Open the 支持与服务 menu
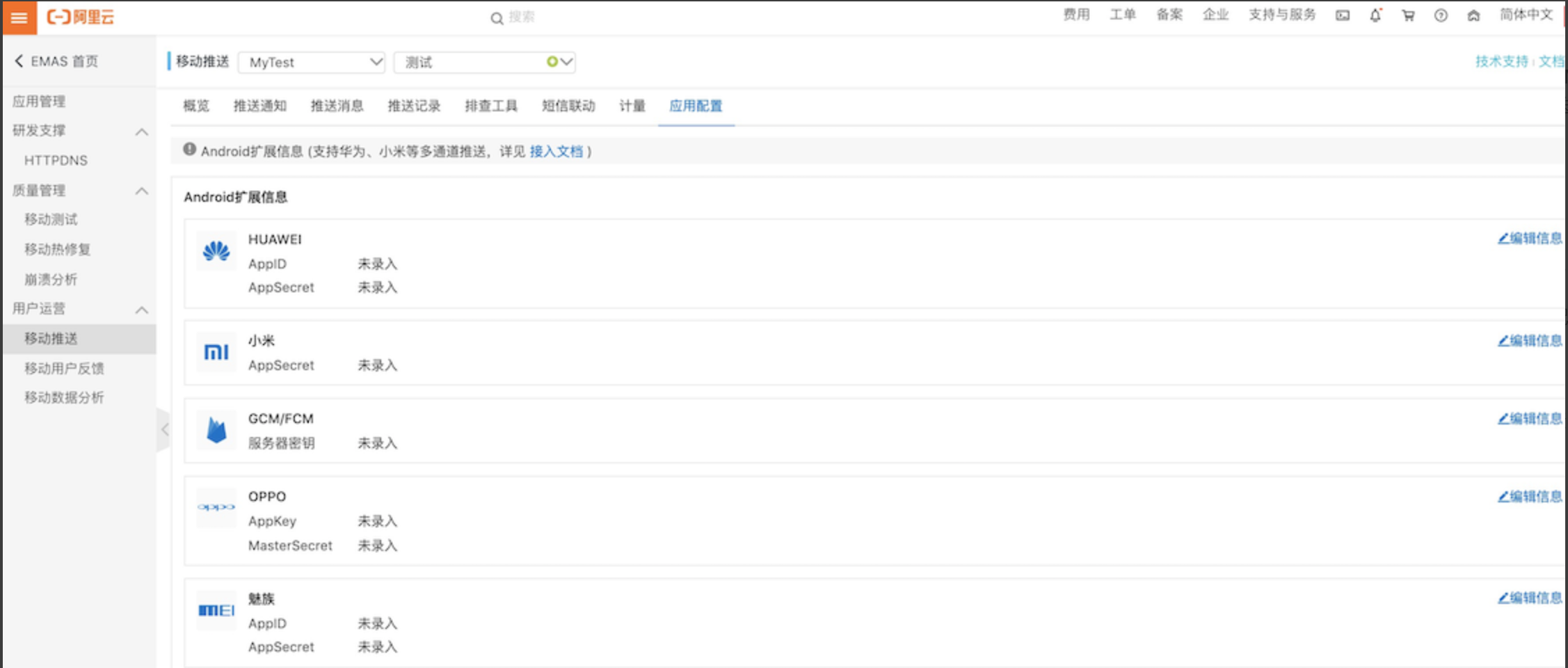This screenshot has height=668, width=1568. click(x=1282, y=15)
